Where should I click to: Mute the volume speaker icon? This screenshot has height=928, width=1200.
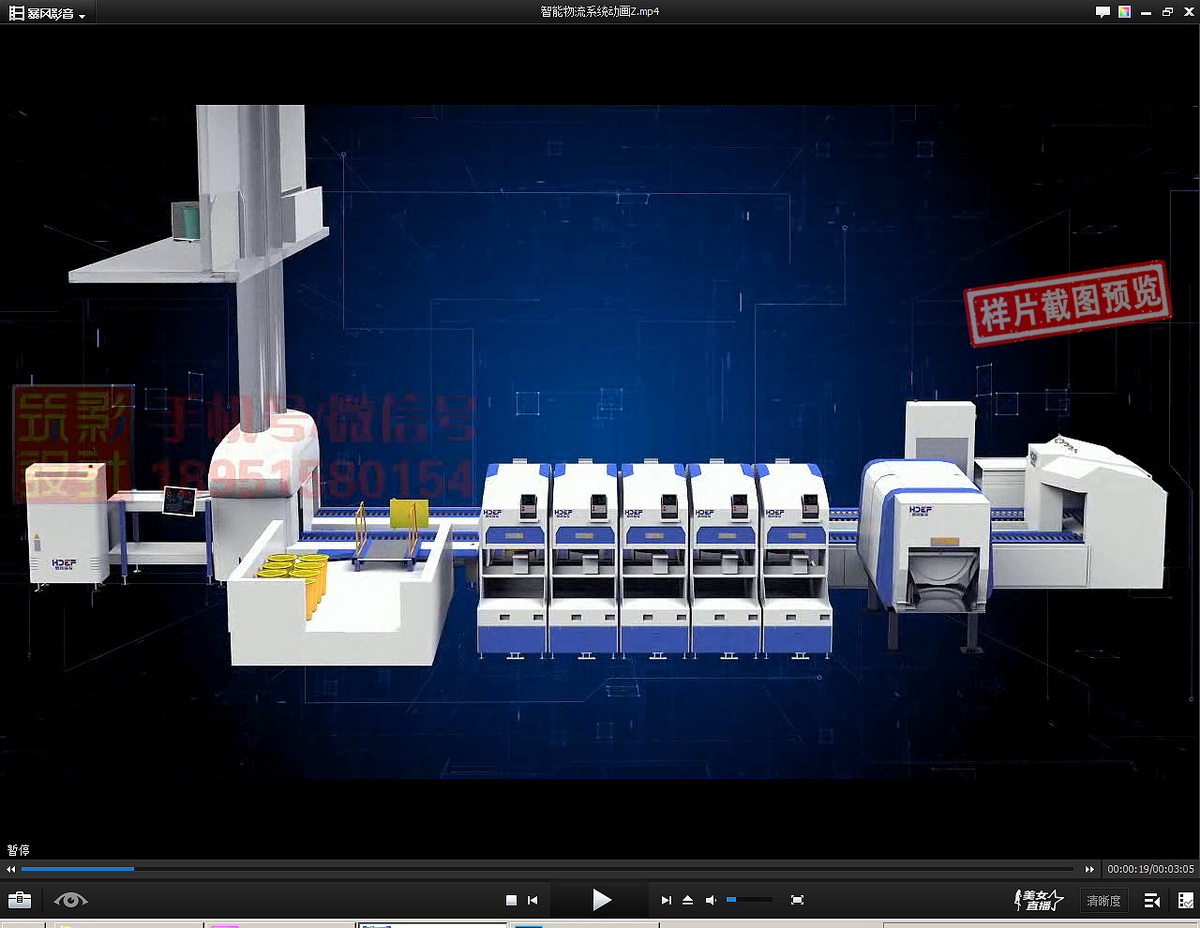pos(711,901)
